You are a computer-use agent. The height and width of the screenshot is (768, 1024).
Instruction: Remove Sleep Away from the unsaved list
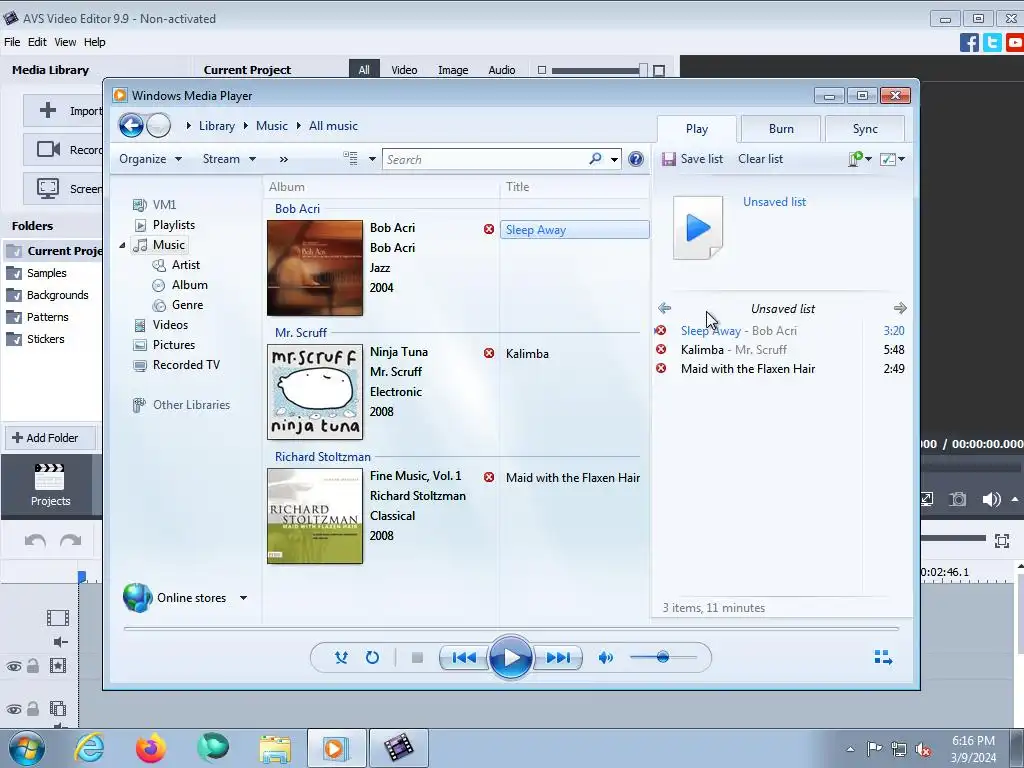pos(661,330)
